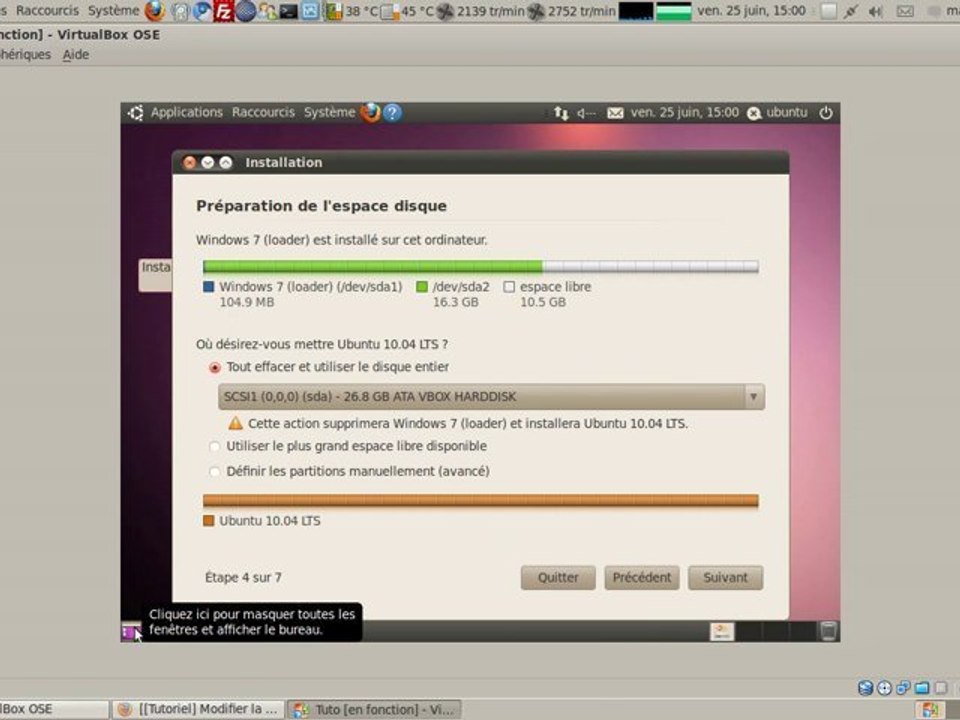Click the green system monitor graph
The width and height of the screenshot is (960, 720).
pos(673,11)
